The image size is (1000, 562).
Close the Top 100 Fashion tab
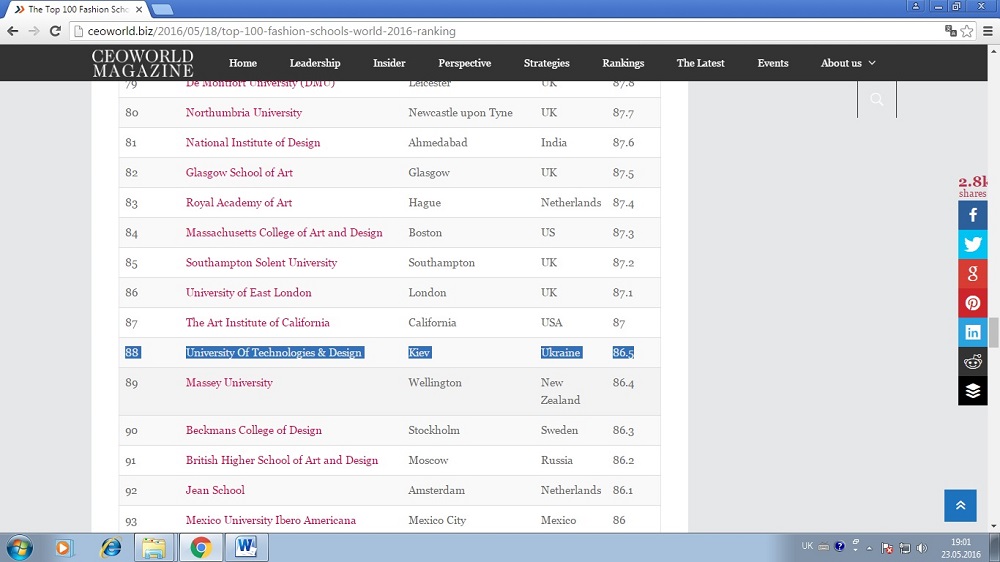pos(139,10)
